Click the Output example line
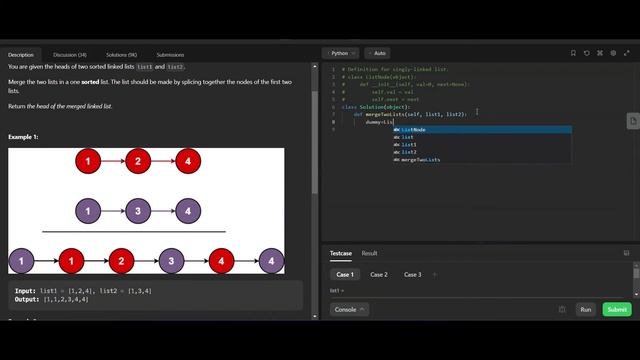Image resolution: width=640 pixels, height=360 pixels. (51, 299)
